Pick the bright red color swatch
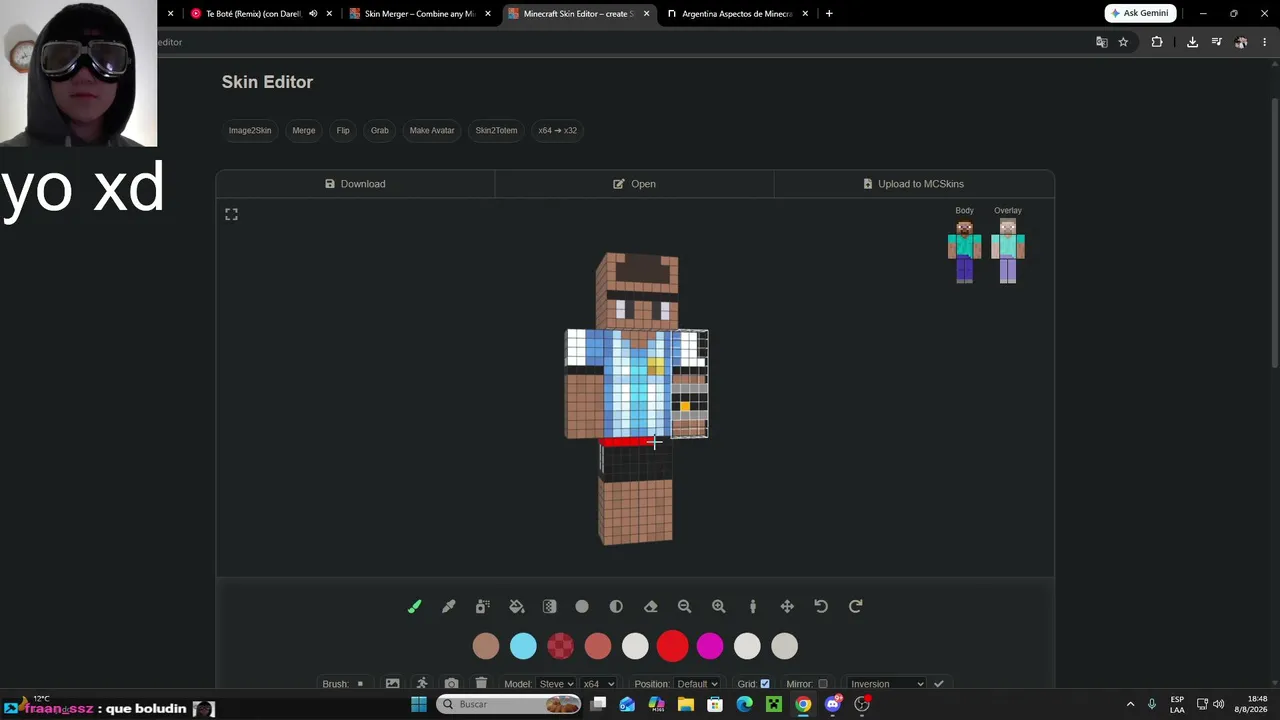Viewport: 1280px width, 720px height. coord(673,646)
